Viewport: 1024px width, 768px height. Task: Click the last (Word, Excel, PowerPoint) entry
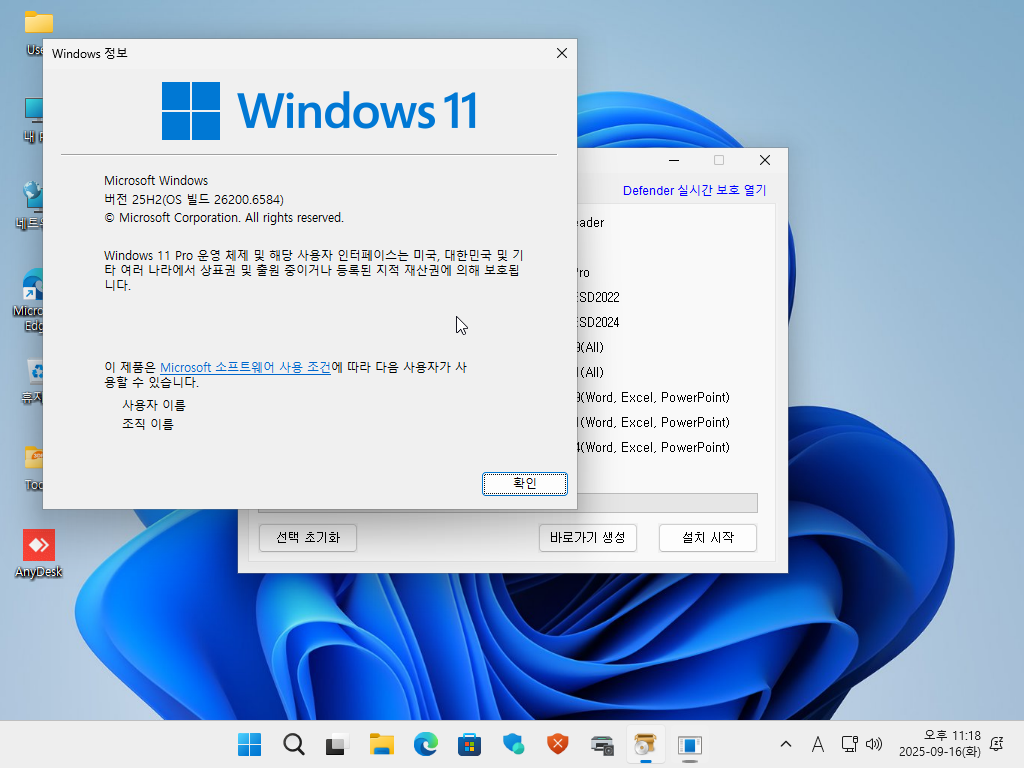tap(654, 447)
